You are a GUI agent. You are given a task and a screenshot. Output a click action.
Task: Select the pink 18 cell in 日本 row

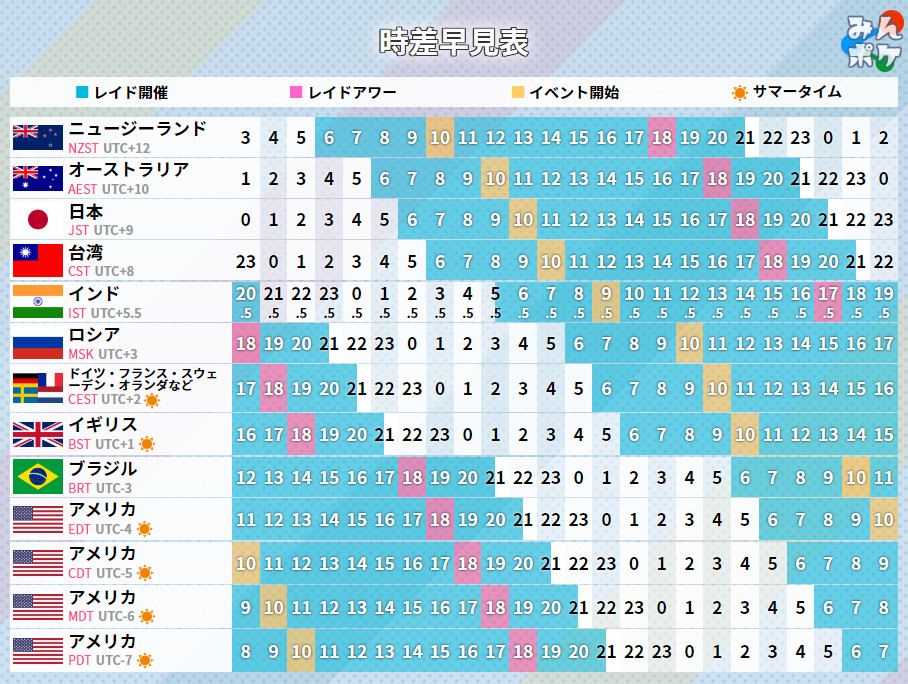coord(744,220)
